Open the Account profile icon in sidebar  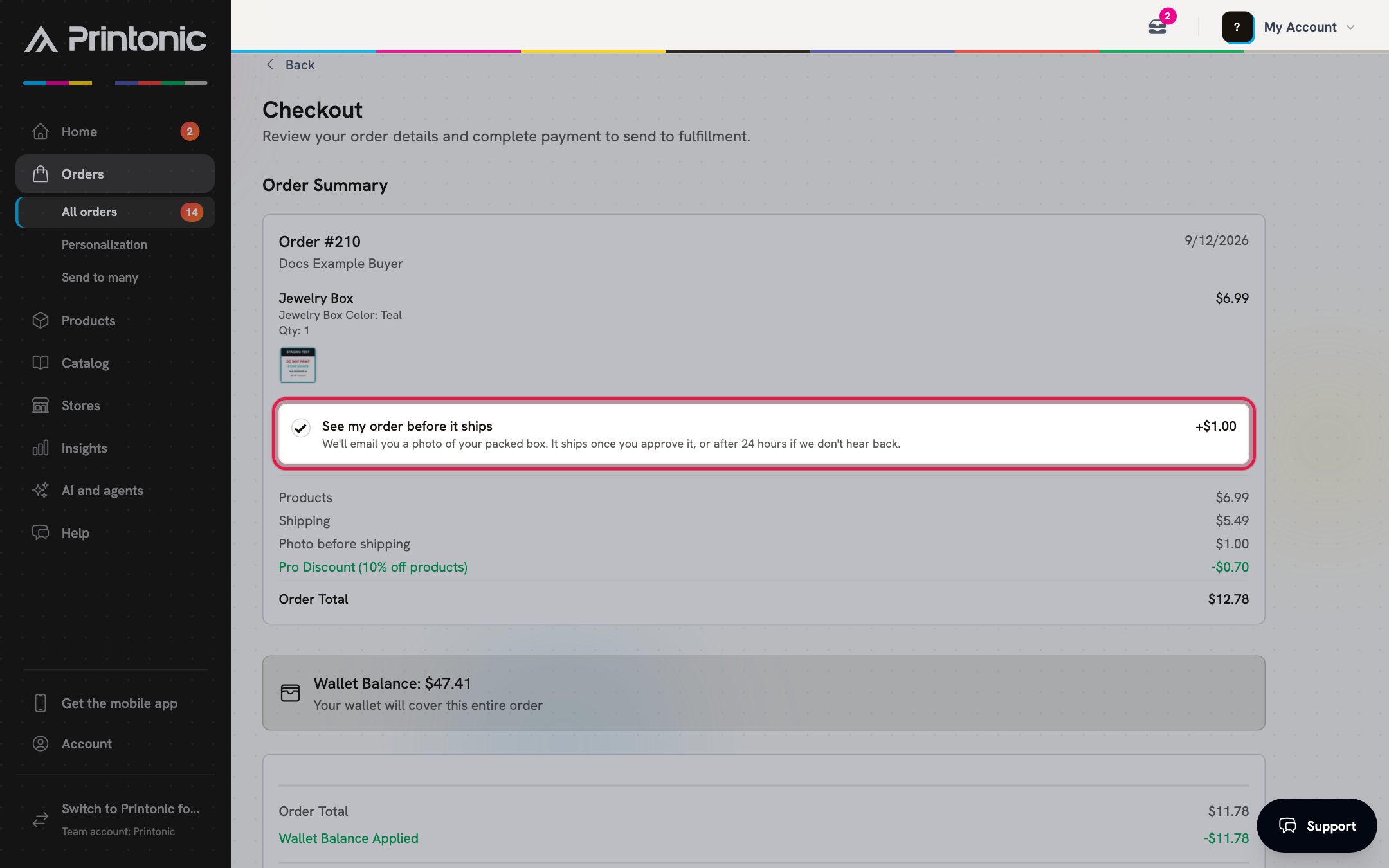[x=41, y=743]
